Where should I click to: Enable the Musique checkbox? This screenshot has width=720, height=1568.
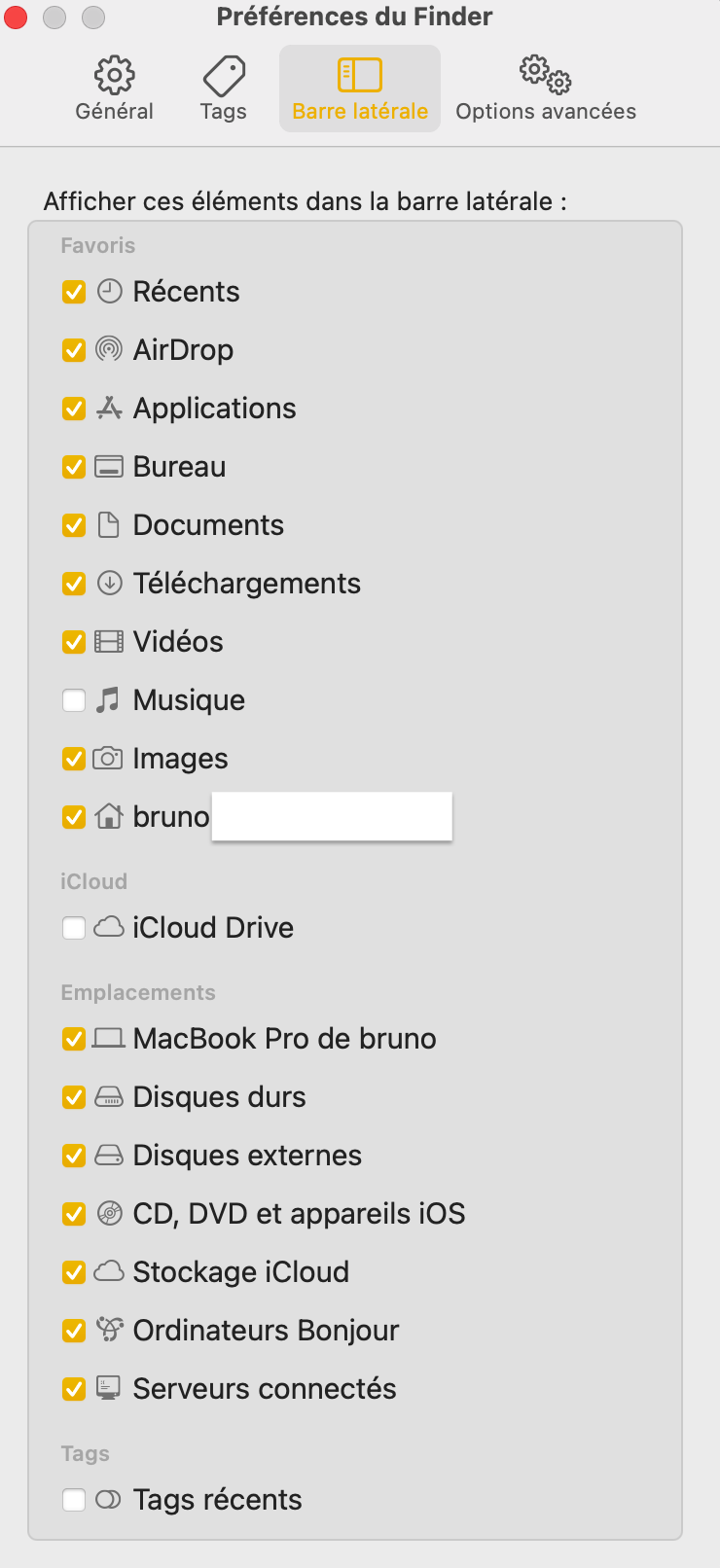tap(74, 700)
